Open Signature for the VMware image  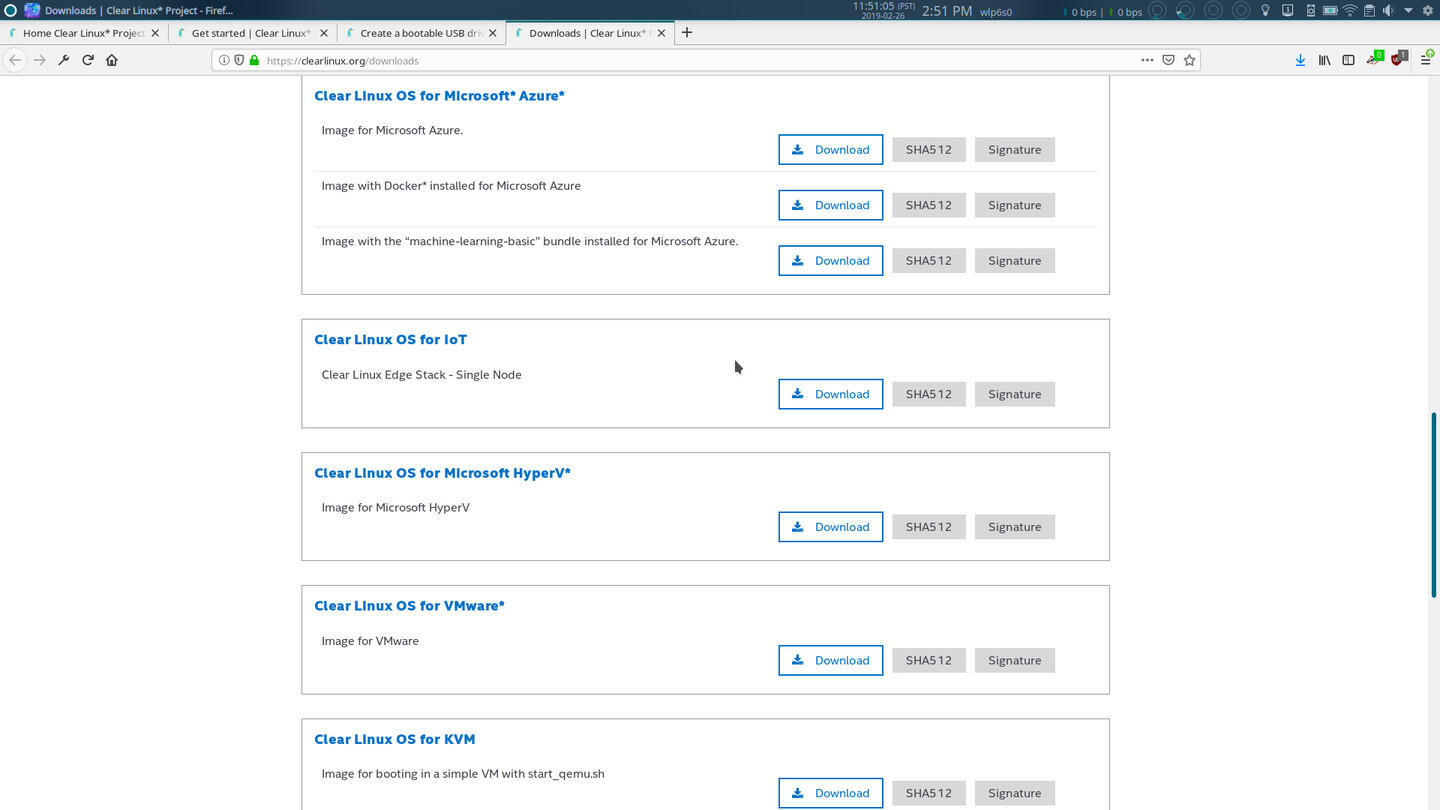[x=1014, y=660]
